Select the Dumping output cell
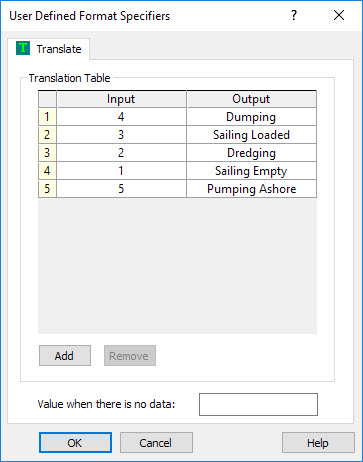The height and width of the screenshot is (462, 363). click(x=251, y=117)
